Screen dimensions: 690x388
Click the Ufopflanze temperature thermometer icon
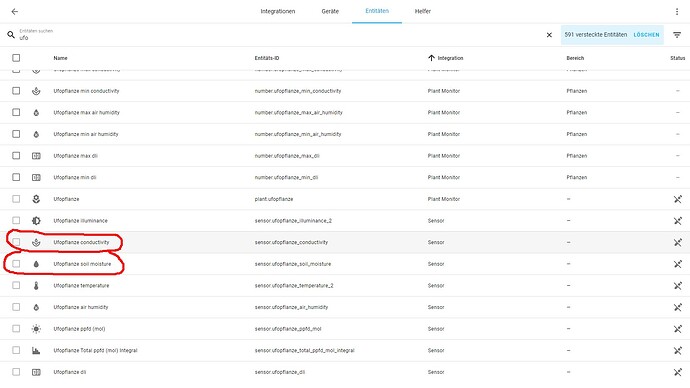click(36, 286)
